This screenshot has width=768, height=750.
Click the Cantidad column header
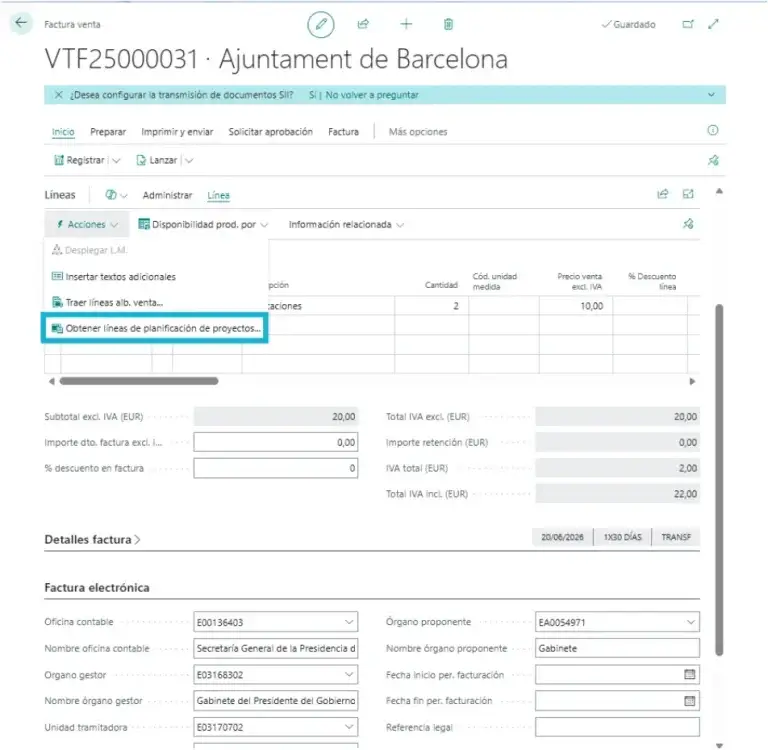point(441,285)
